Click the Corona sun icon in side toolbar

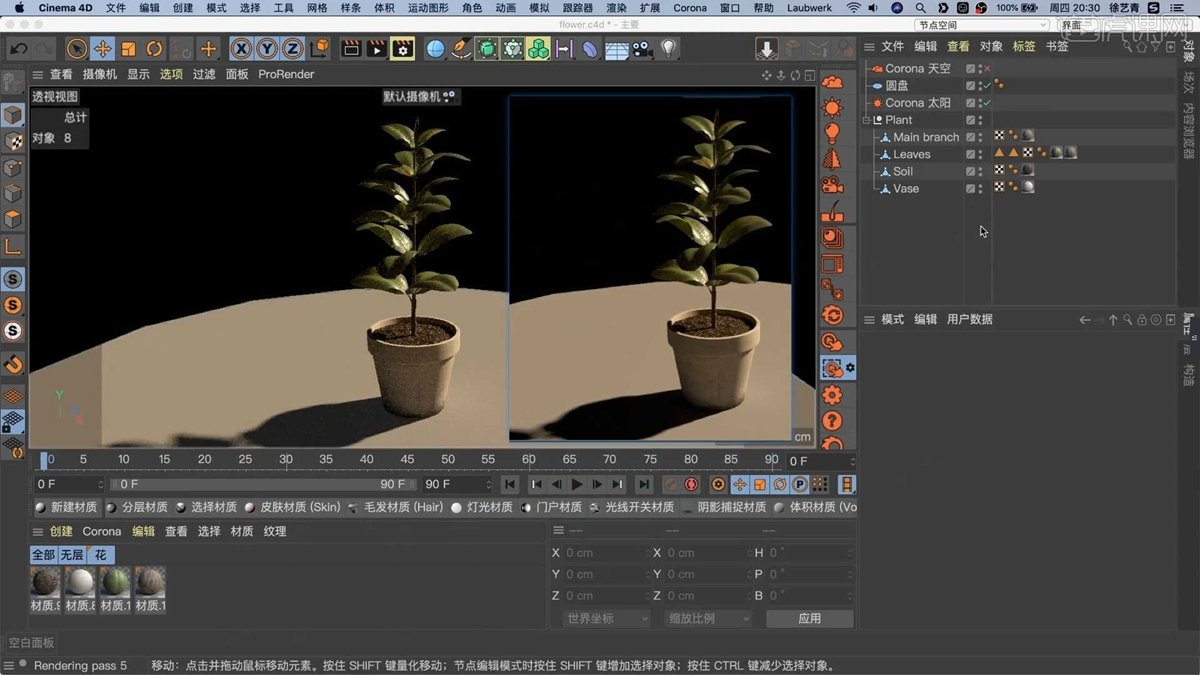pos(832,107)
